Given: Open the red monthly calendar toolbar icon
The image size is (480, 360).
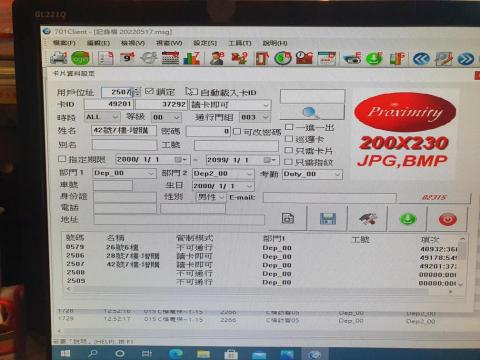Looking at the screenshot, I should pyautogui.click(x=170, y=58).
